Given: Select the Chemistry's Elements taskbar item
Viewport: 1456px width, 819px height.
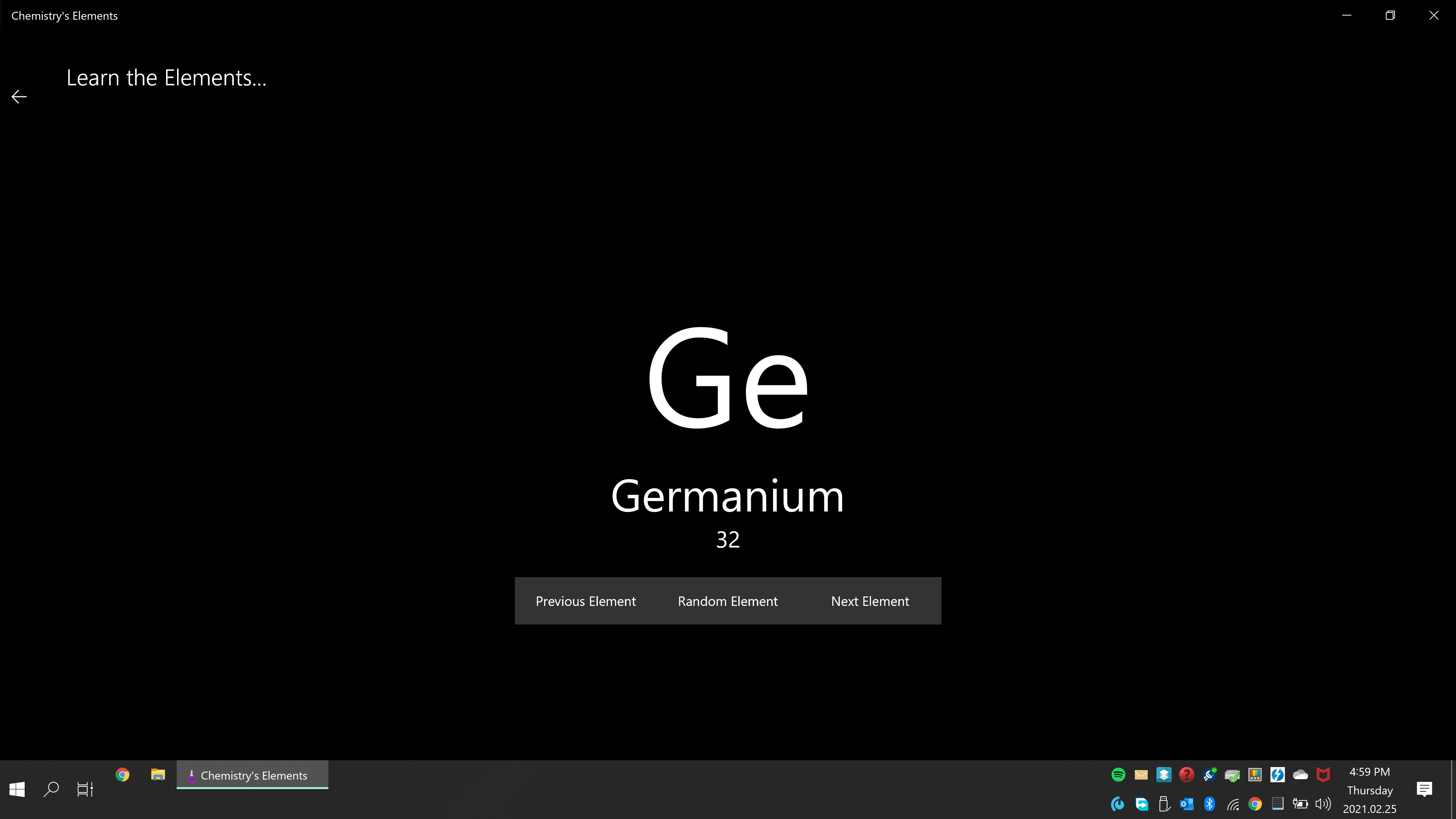Looking at the screenshot, I should (252, 775).
